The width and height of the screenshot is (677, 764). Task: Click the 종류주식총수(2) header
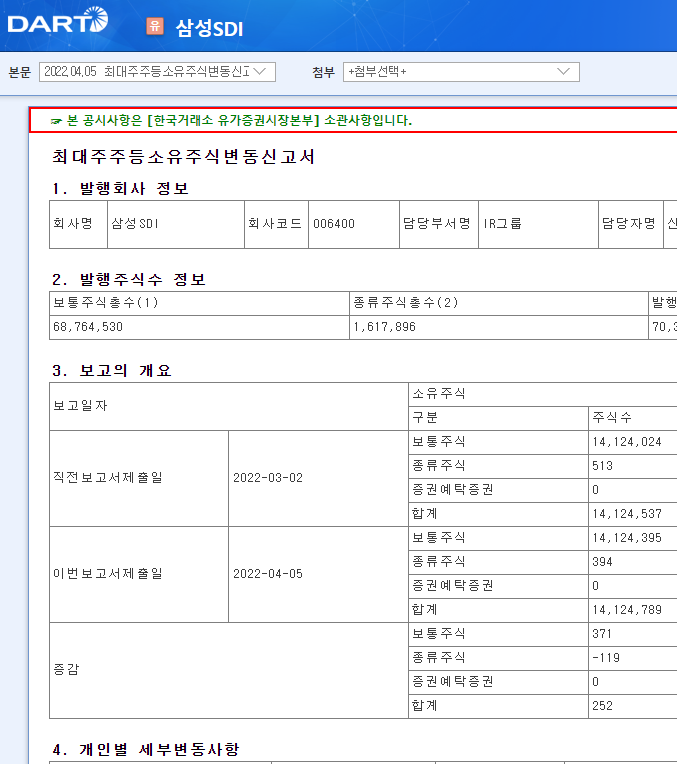click(x=499, y=303)
